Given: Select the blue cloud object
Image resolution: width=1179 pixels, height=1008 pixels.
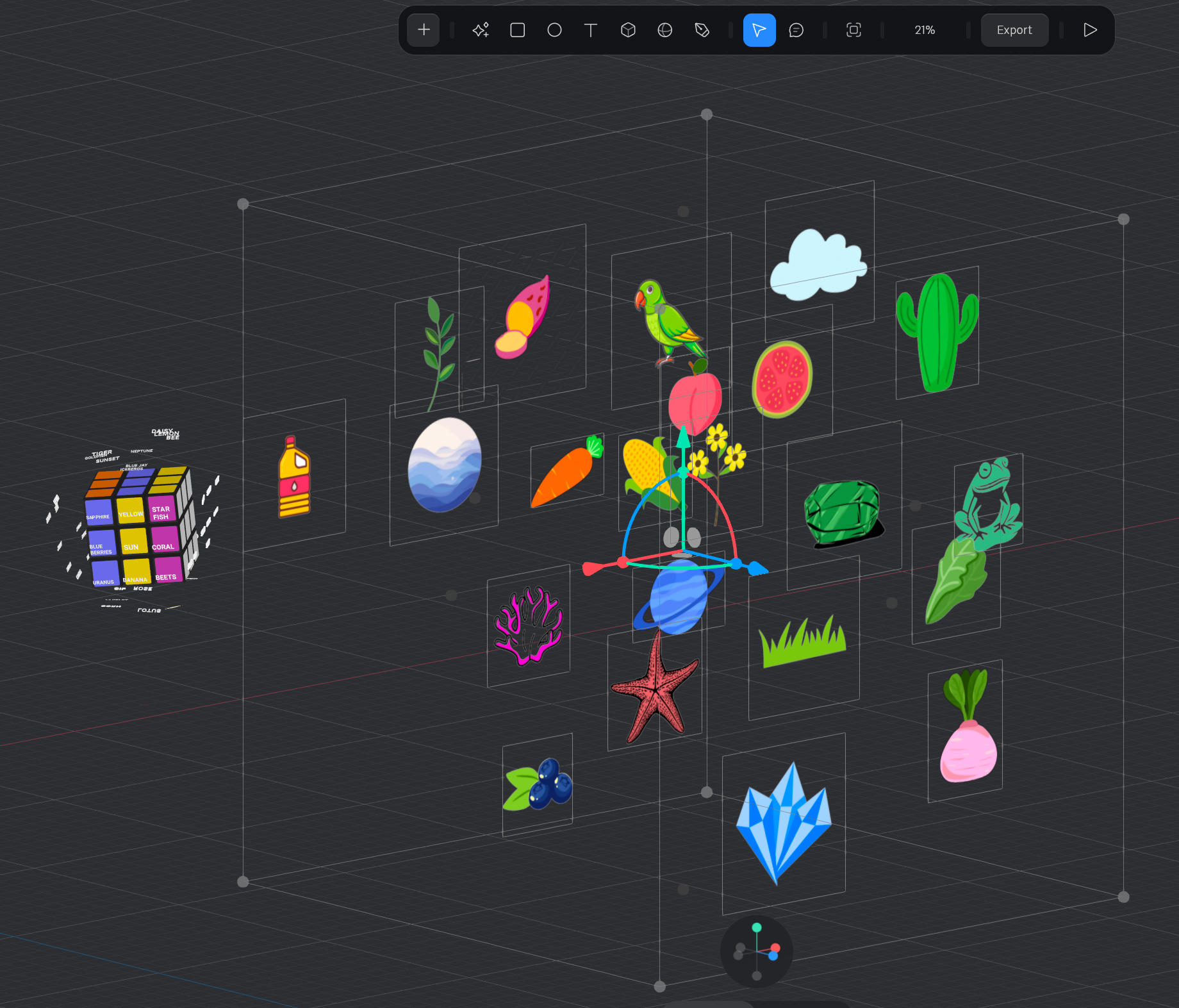Looking at the screenshot, I should coord(820,263).
